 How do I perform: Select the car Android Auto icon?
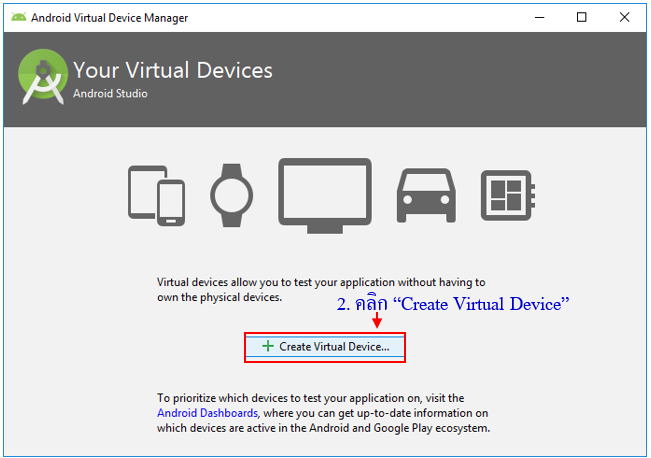click(427, 194)
